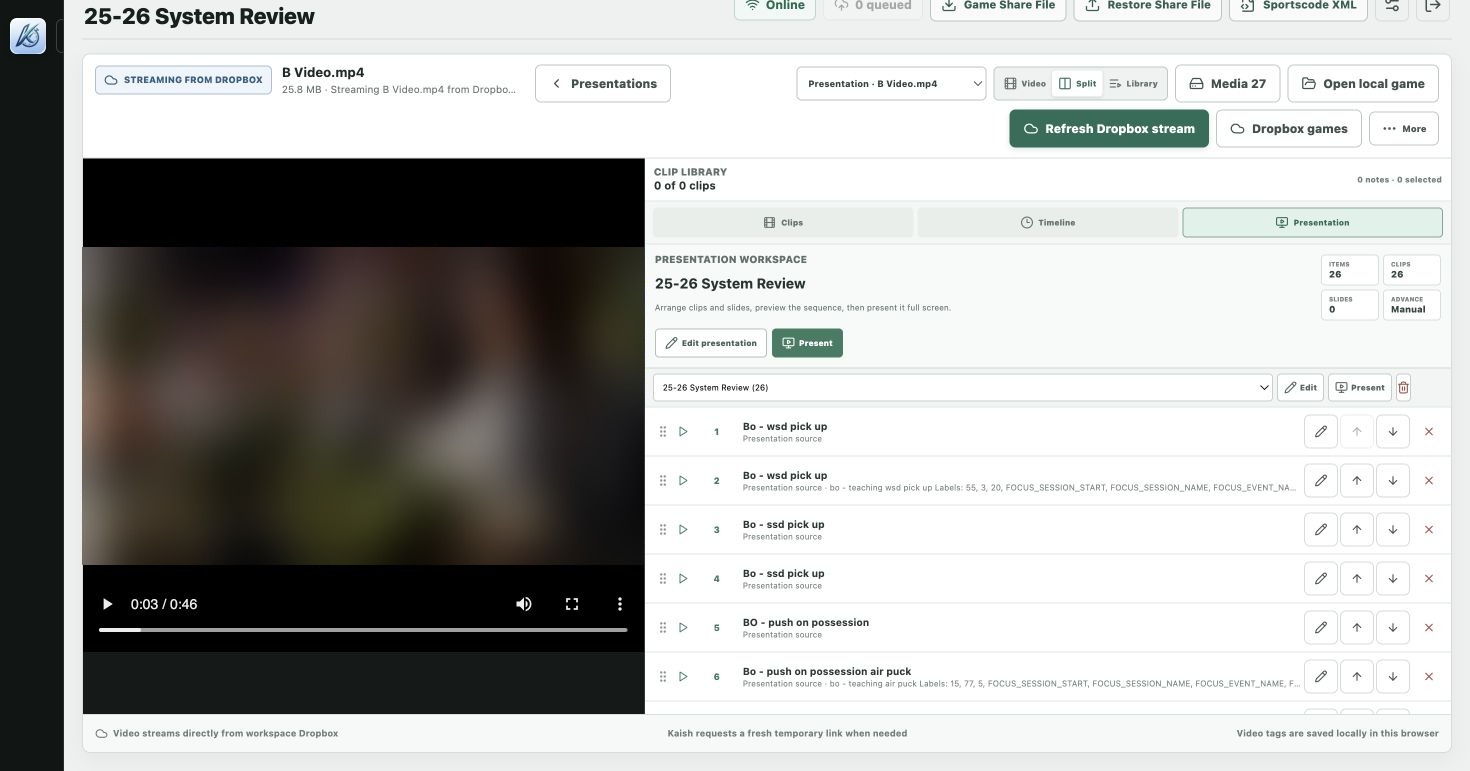Open the video player options menu
Screen dimensions: 1470x771
pos(620,604)
